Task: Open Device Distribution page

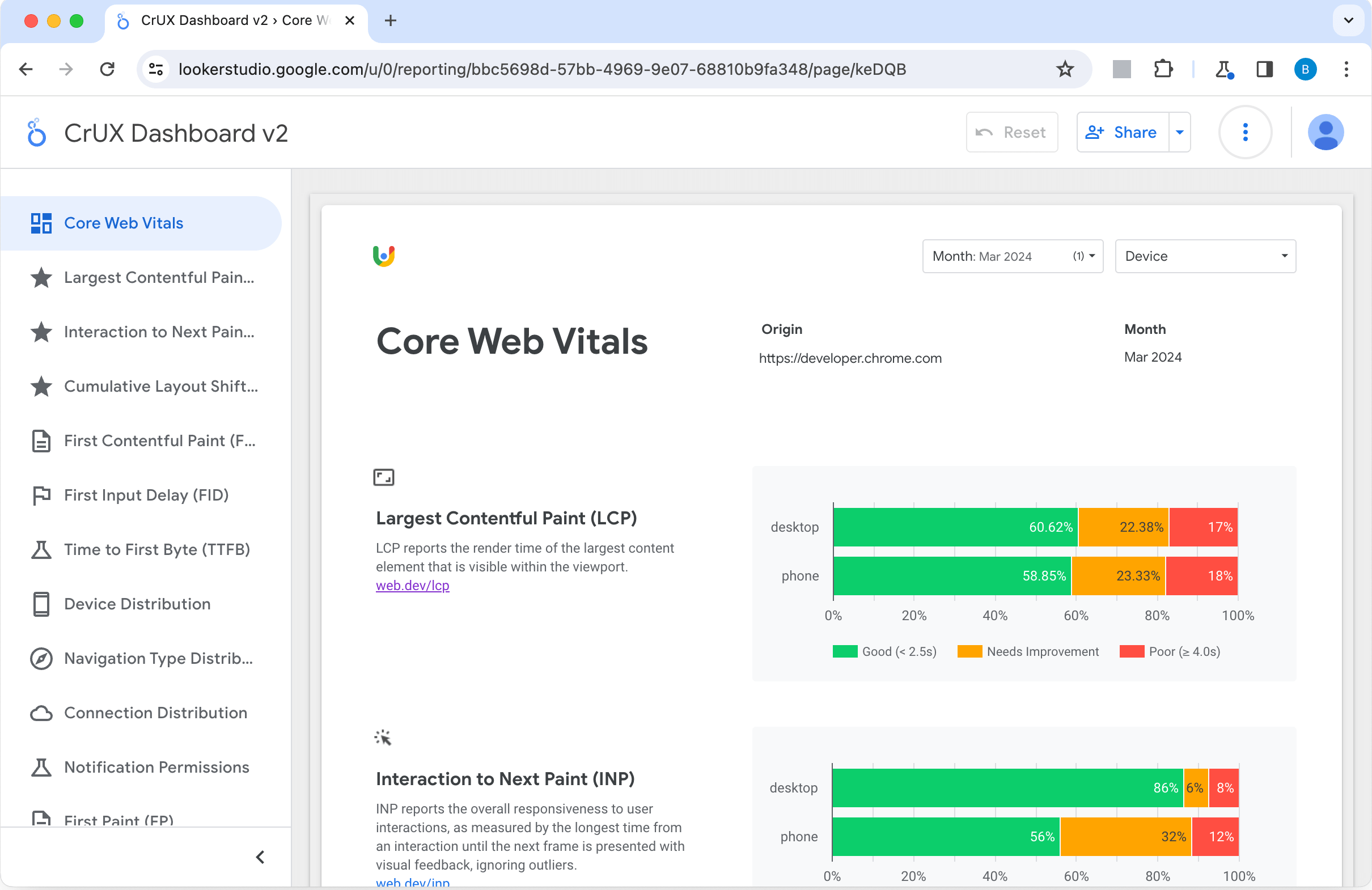Action: (141, 604)
